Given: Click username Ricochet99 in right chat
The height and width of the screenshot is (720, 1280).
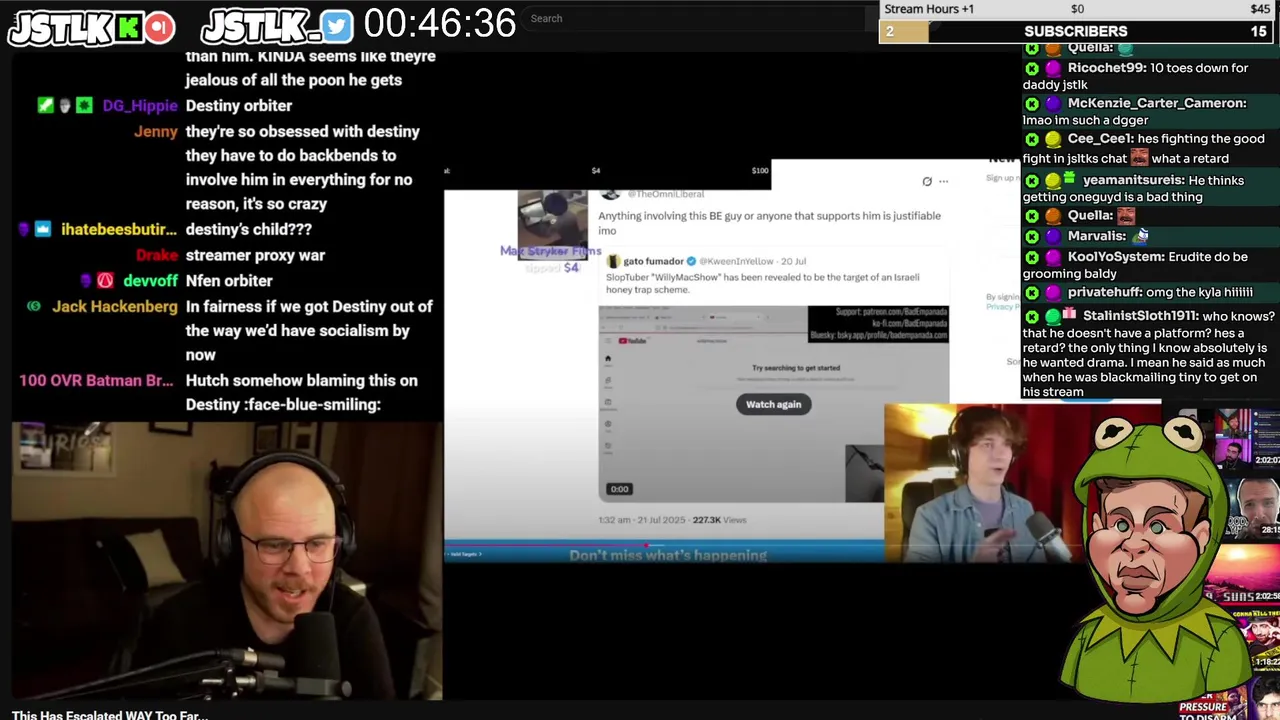Looking at the screenshot, I should tap(1106, 68).
